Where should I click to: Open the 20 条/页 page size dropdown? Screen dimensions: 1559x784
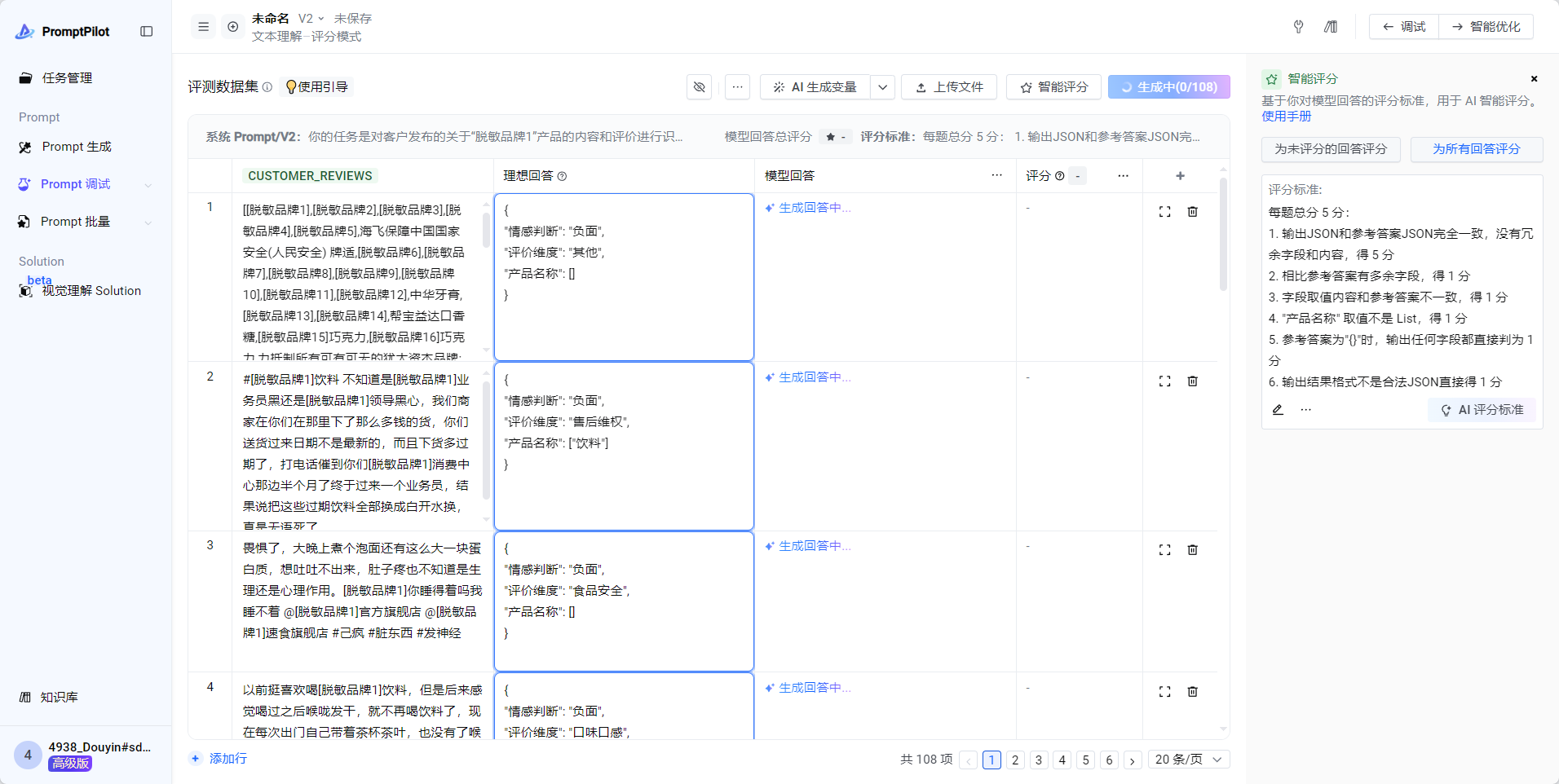[1189, 760]
